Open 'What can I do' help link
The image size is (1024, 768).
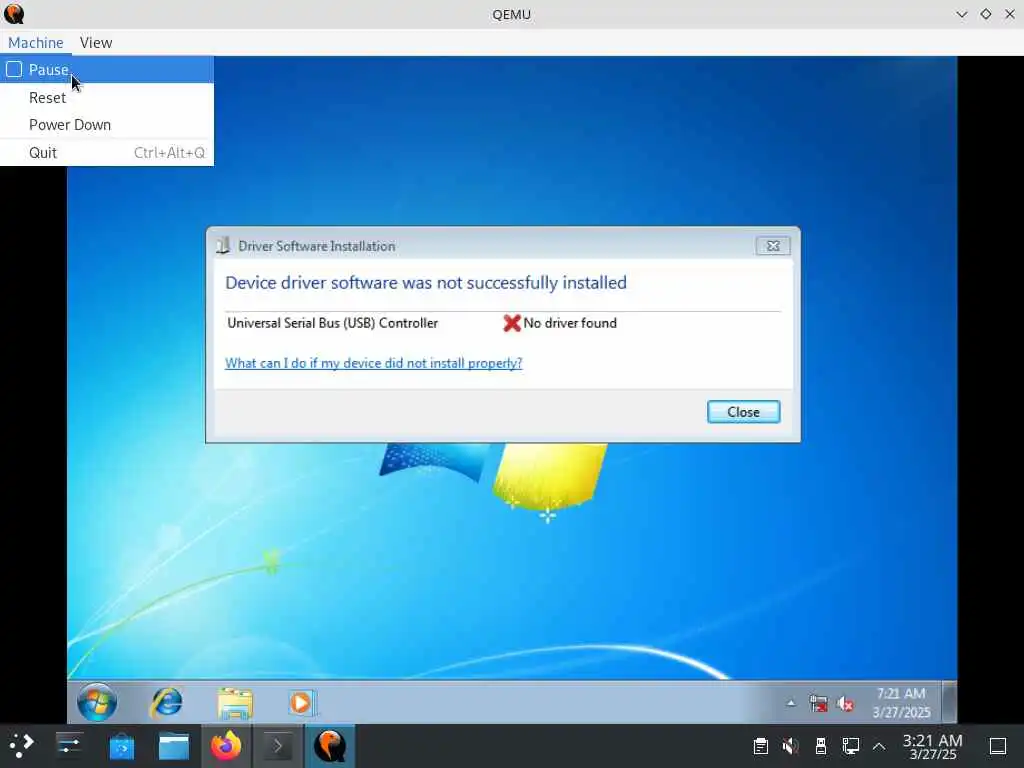point(374,363)
